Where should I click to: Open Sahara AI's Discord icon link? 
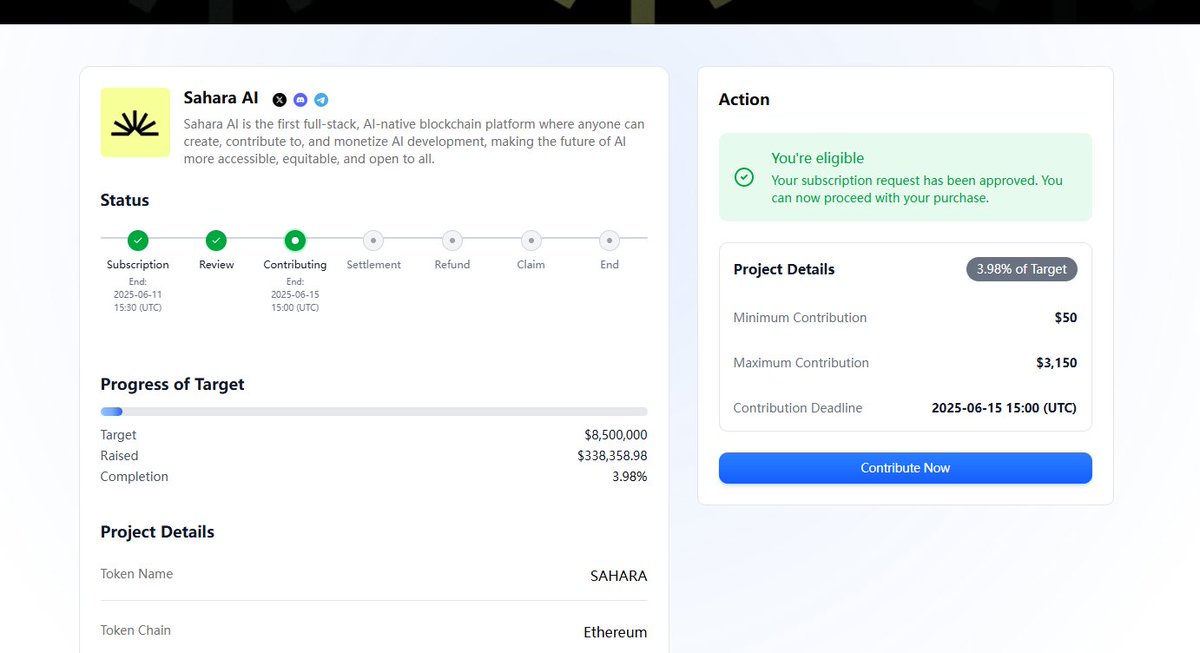pyautogui.click(x=300, y=100)
